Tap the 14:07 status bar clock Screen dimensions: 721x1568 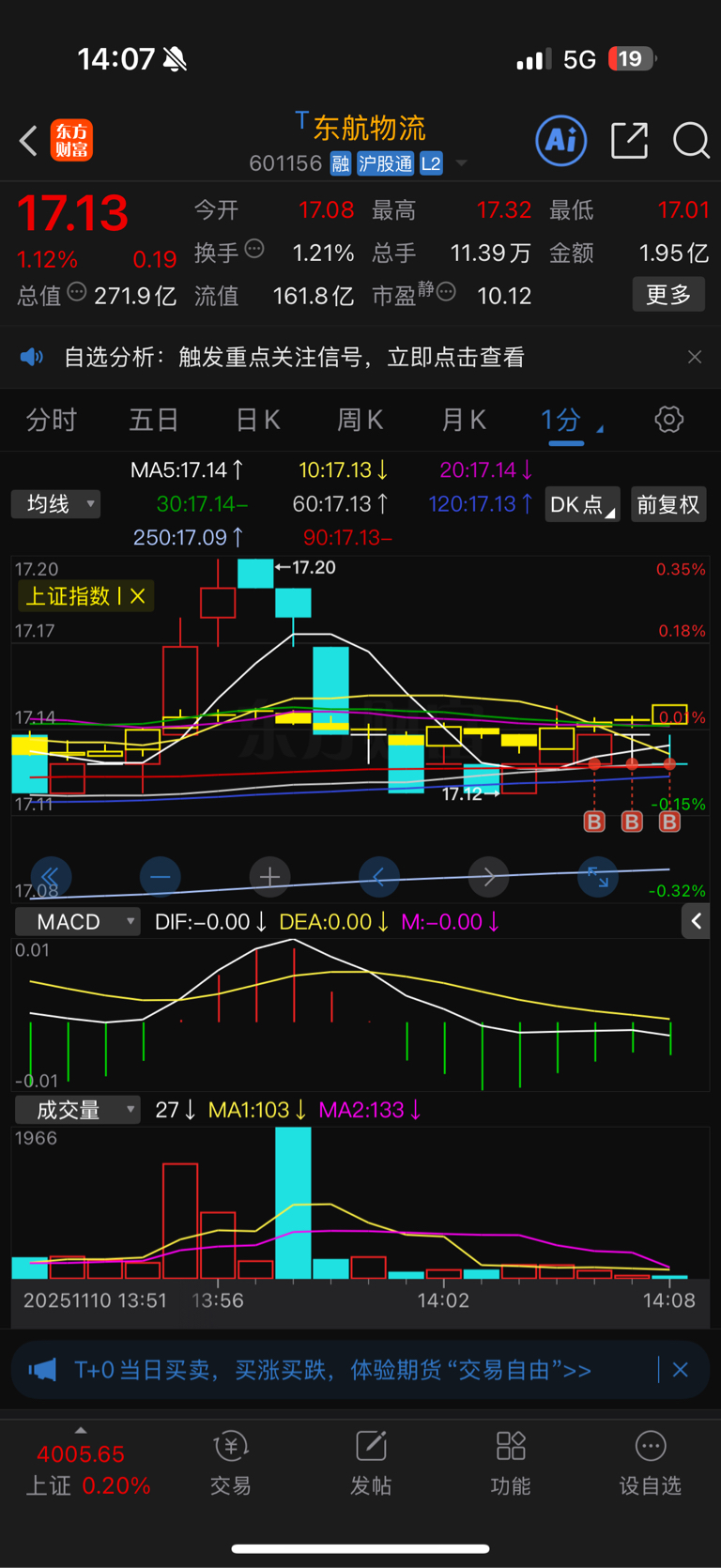(115, 59)
